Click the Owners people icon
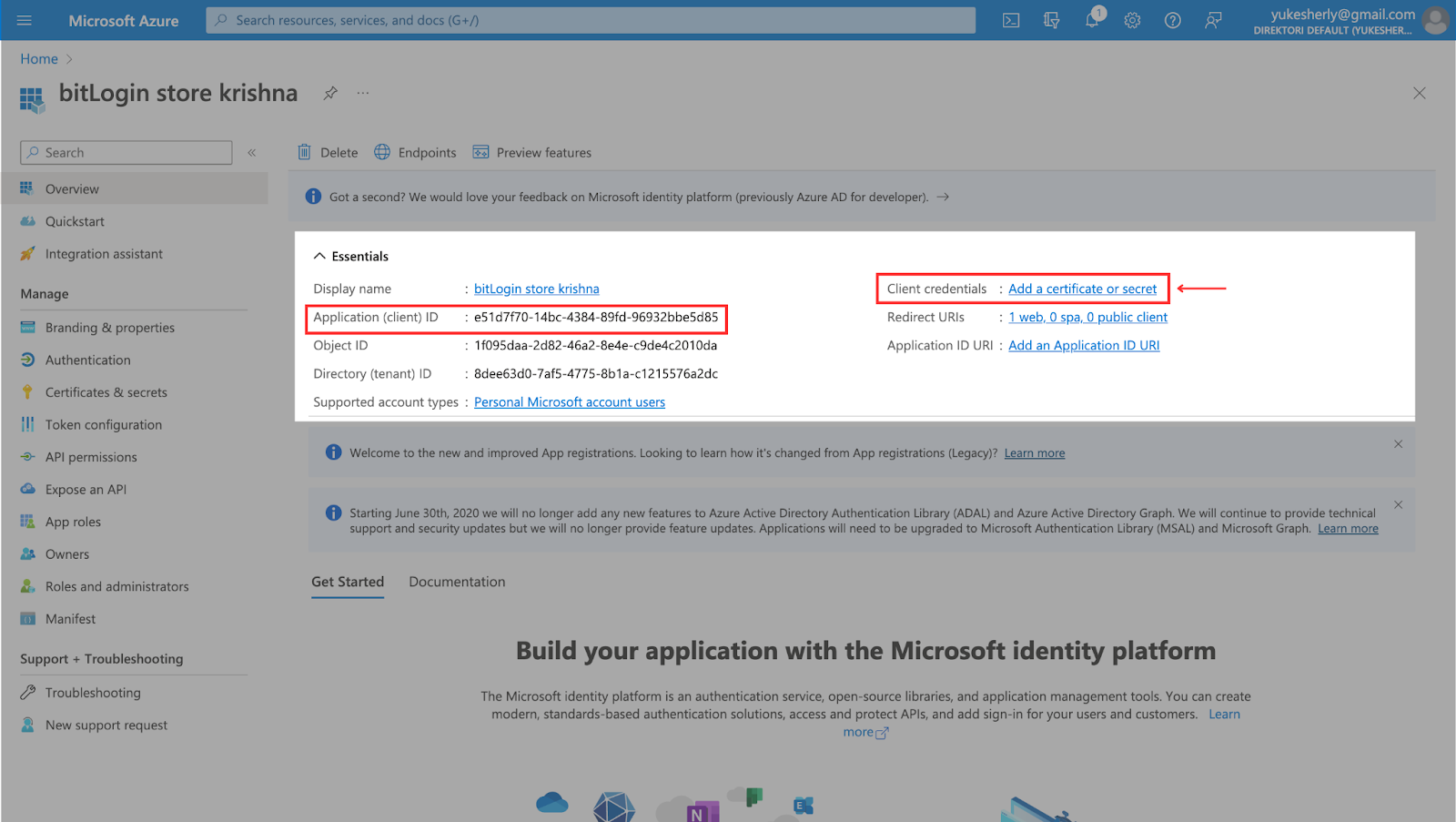This screenshot has width=1456, height=822. coord(28,554)
